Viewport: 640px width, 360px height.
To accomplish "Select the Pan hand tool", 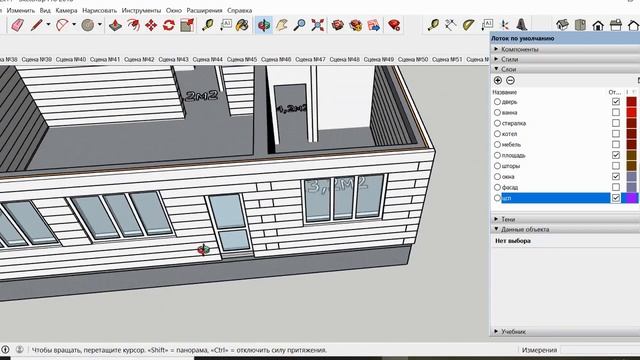I will (282, 25).
